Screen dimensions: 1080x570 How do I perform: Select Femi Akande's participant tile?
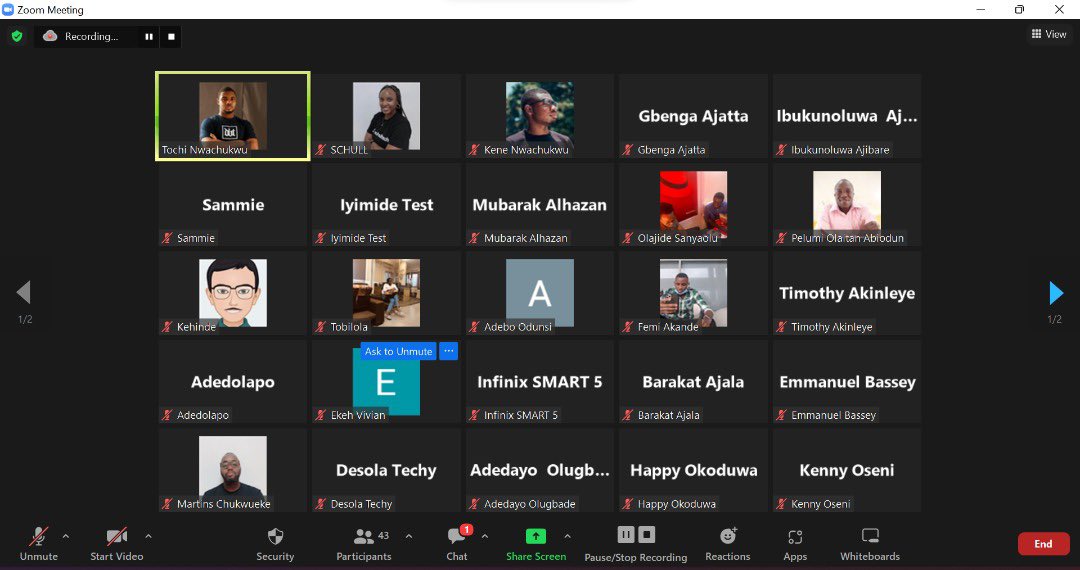[694, 293]
